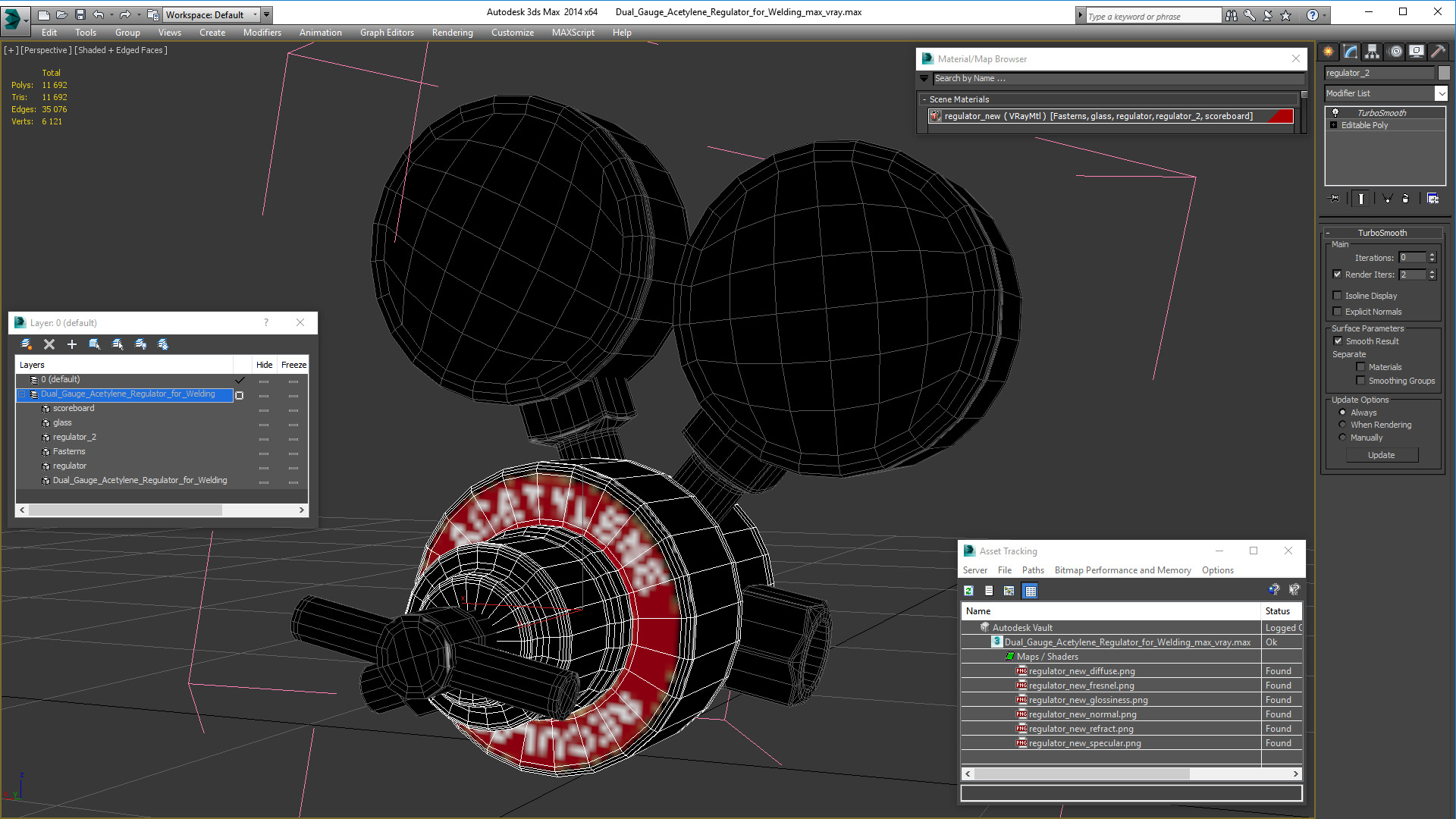Open the Utilities hammer panel tab
This screenshot has height=819, width=1456.
tap(1438, 52)
